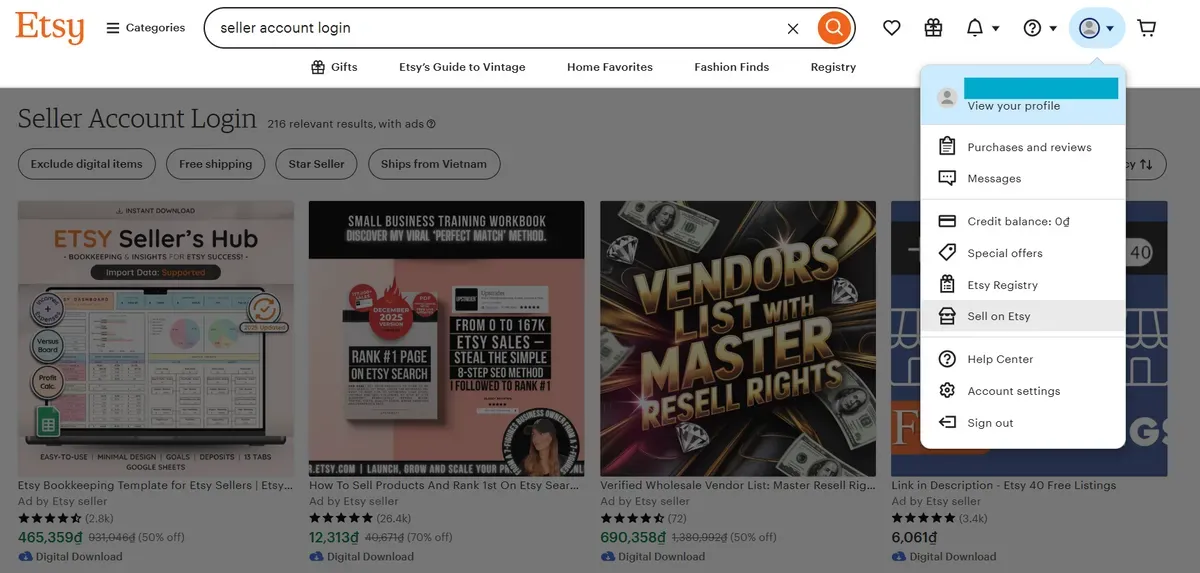This screenshot has height=573, width=1200.
Task: Click Digital Download icon under 465,359₫ listing
Action: click(25, 557)
